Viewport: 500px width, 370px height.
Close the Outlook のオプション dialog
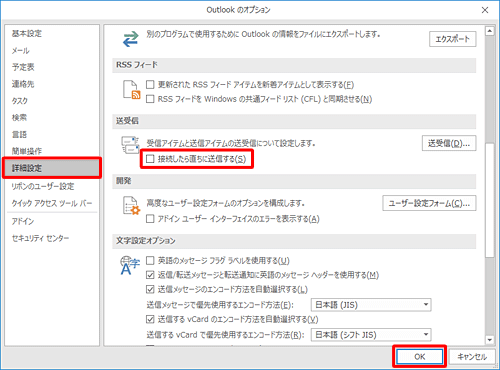pos(485,10)
